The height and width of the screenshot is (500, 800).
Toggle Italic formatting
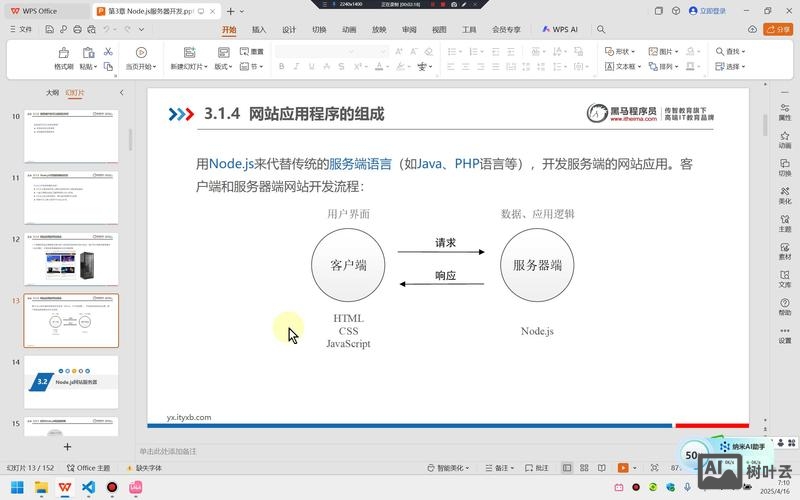(x=296, y=66)
